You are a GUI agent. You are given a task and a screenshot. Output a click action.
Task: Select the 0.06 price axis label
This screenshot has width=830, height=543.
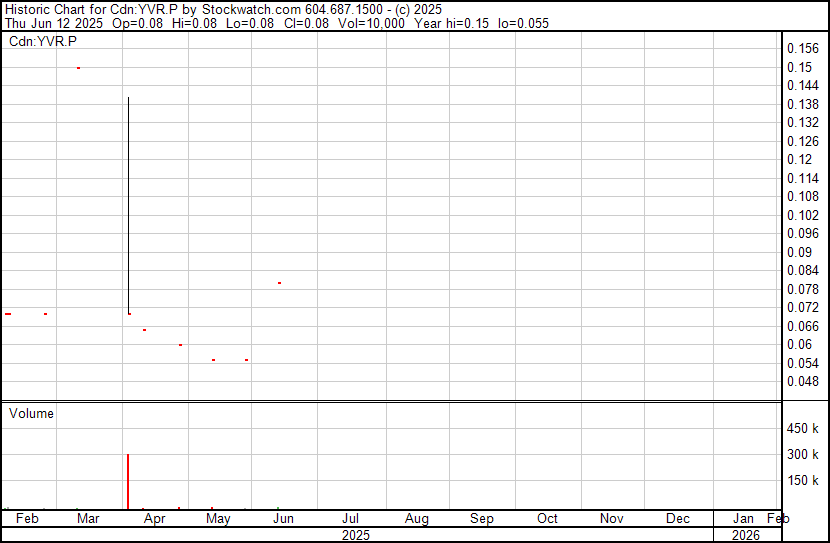coord(799,345)
